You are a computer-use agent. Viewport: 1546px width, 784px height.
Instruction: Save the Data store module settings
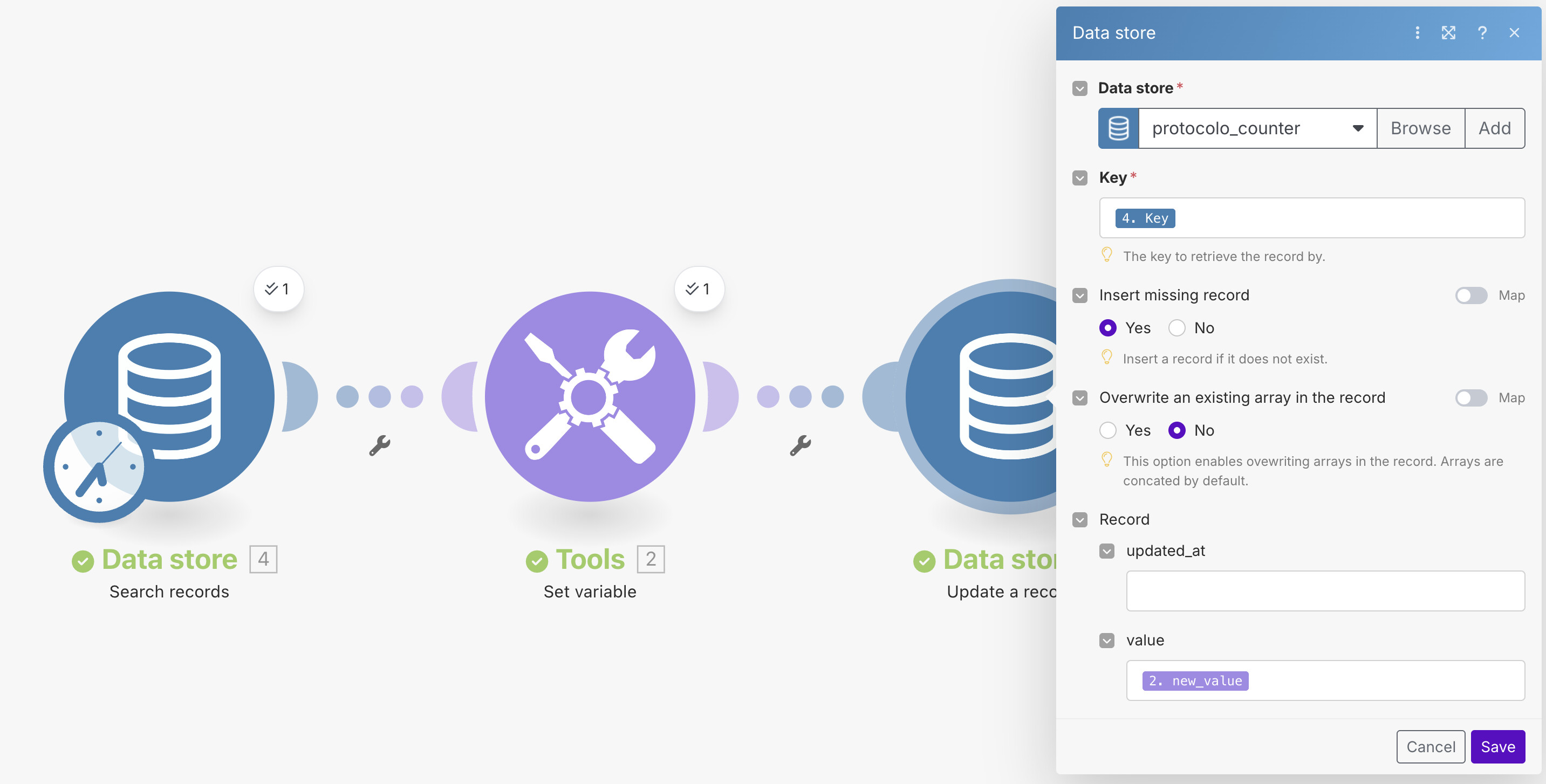coord(1497,746)
